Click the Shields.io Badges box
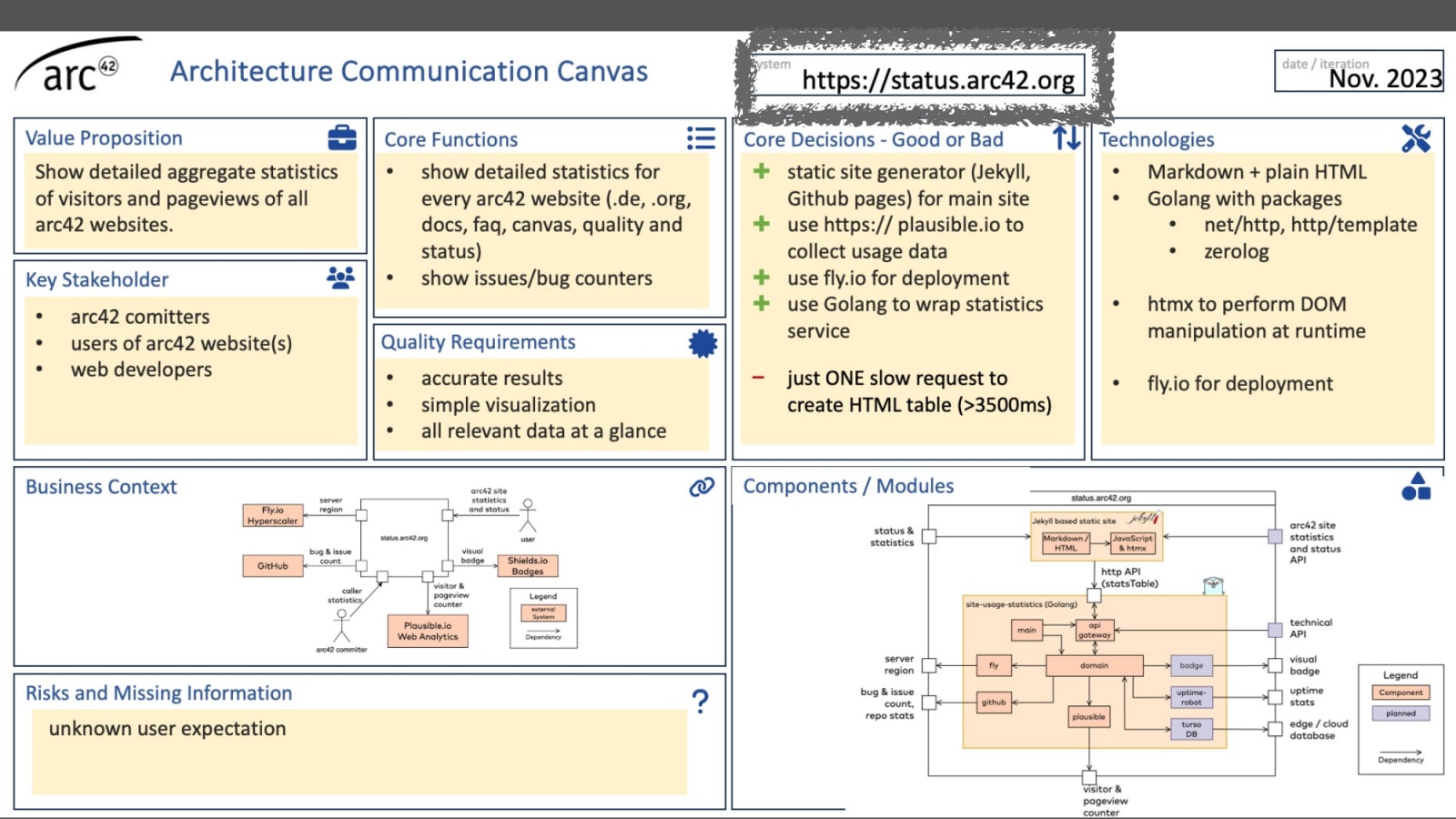Screen dimensions: 1456x819 (528, 566)
